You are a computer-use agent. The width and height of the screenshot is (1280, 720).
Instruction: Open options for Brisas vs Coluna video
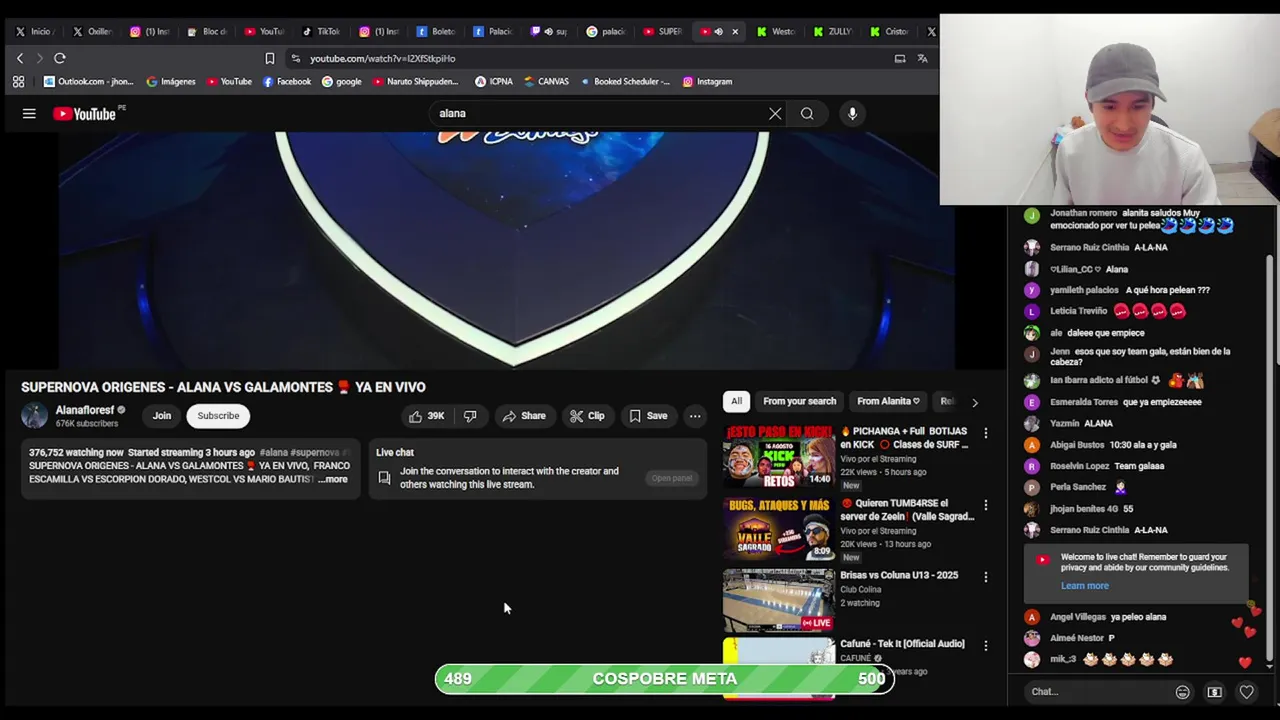986,577
